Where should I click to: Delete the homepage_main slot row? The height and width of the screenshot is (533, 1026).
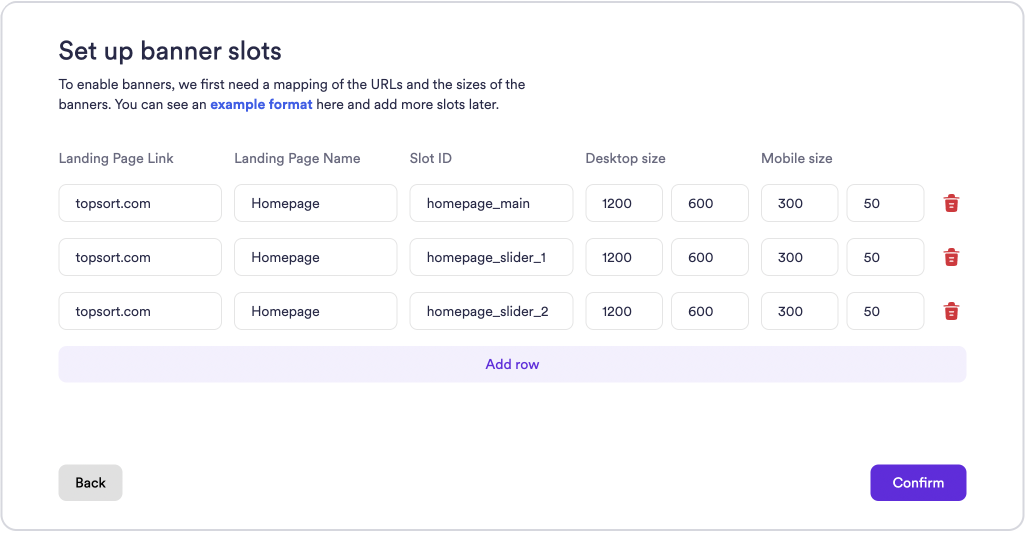coord(951,203)
